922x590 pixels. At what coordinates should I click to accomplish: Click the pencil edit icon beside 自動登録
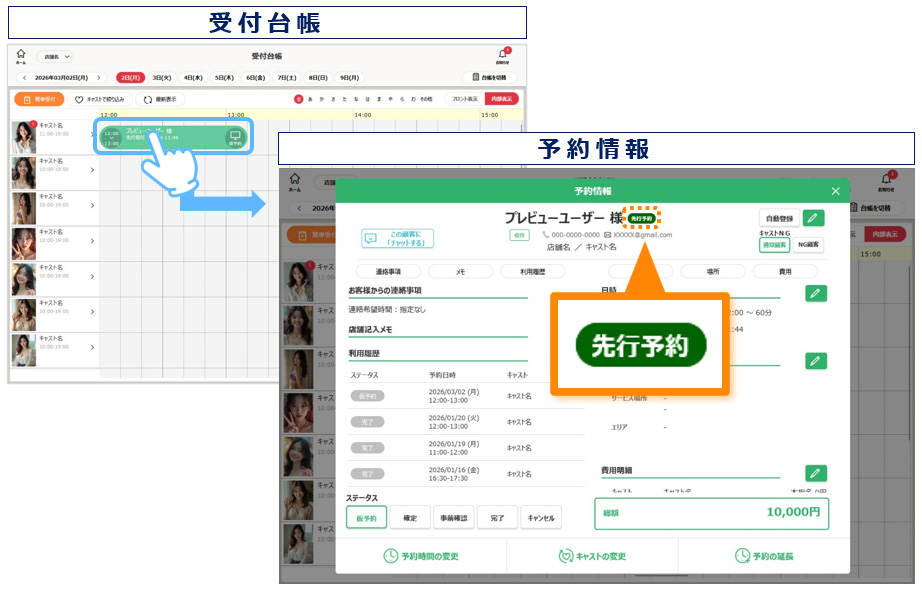point(814,218)
